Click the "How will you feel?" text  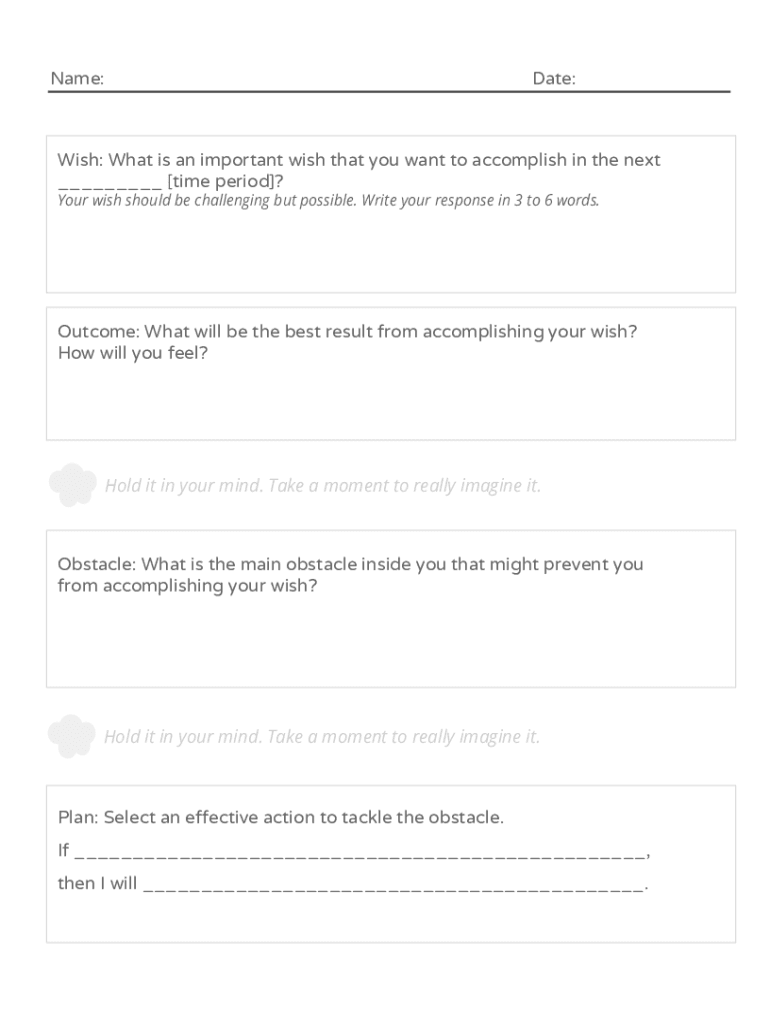coord(133,353)
